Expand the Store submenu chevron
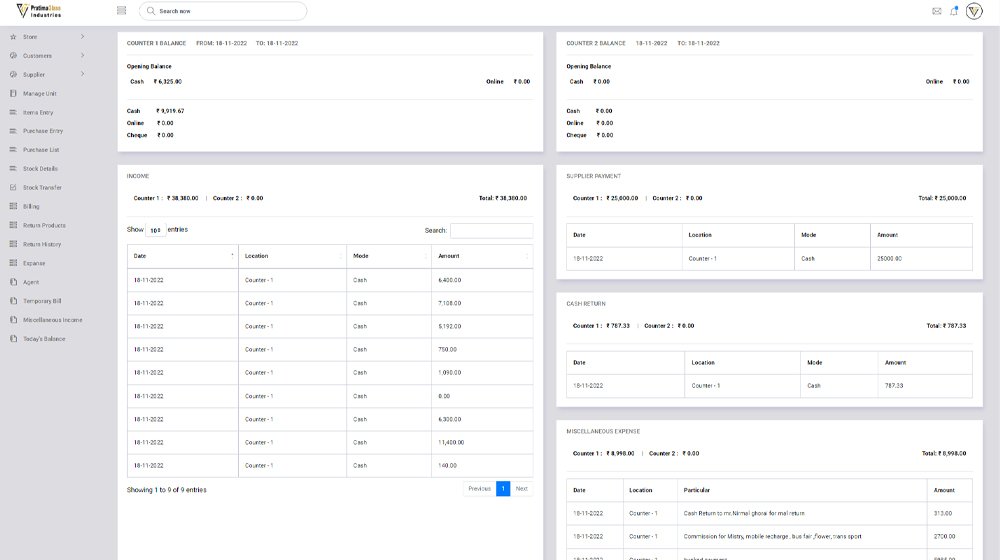The width and height of the screenshot is (1000, 560). [x=82, y=36]
